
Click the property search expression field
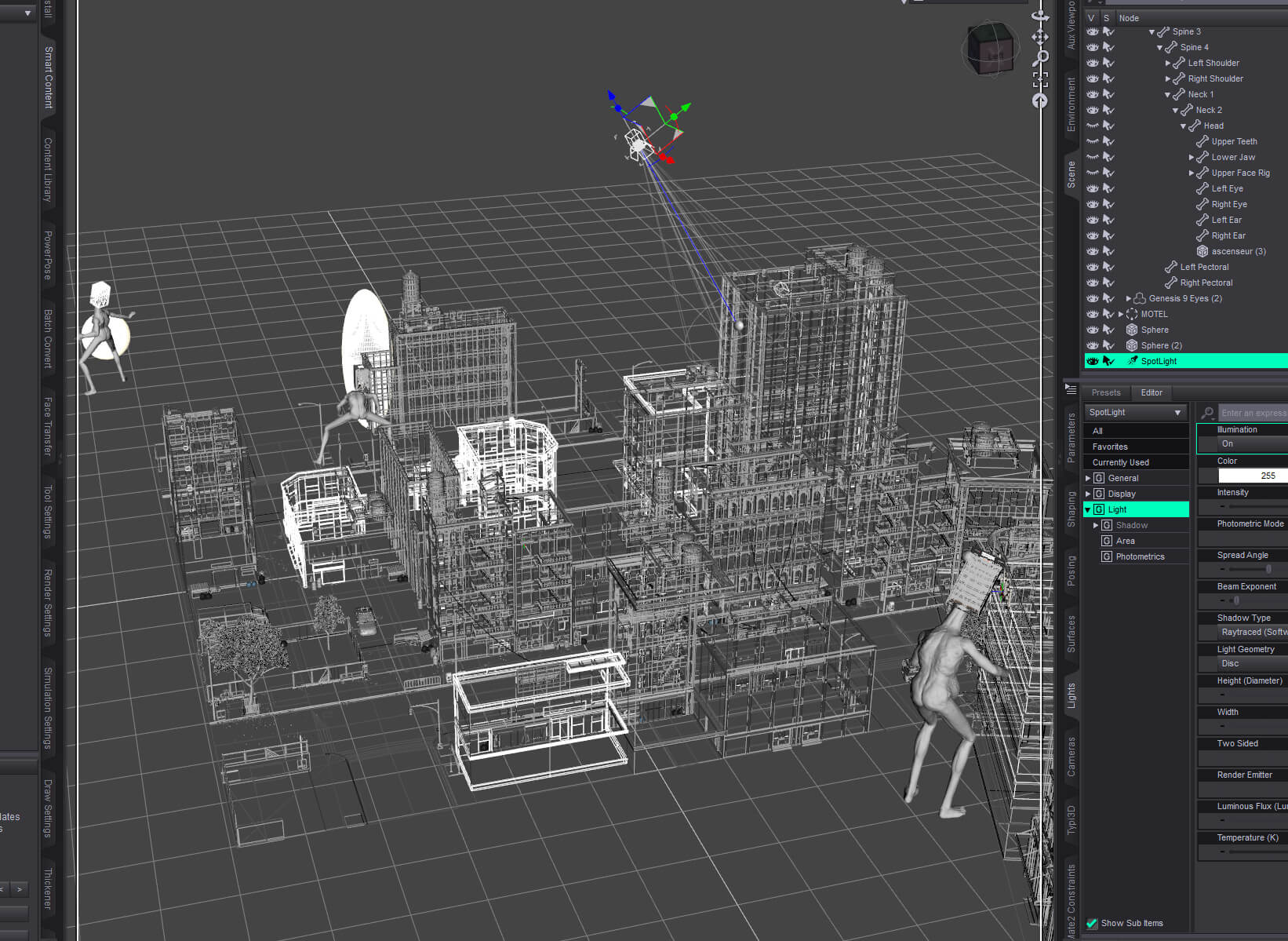click(1253, 412)
